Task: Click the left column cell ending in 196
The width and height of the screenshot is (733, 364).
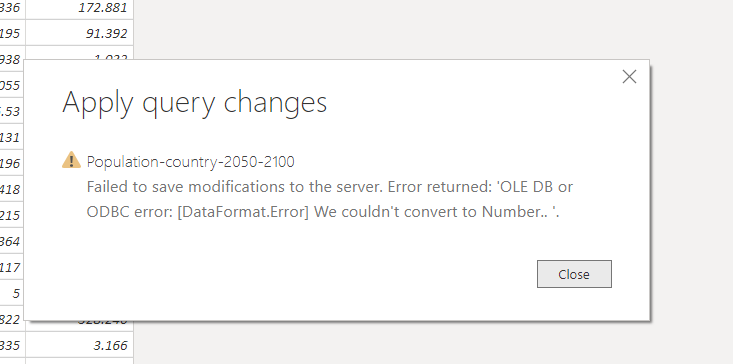Action: click(x=12, y=163)
